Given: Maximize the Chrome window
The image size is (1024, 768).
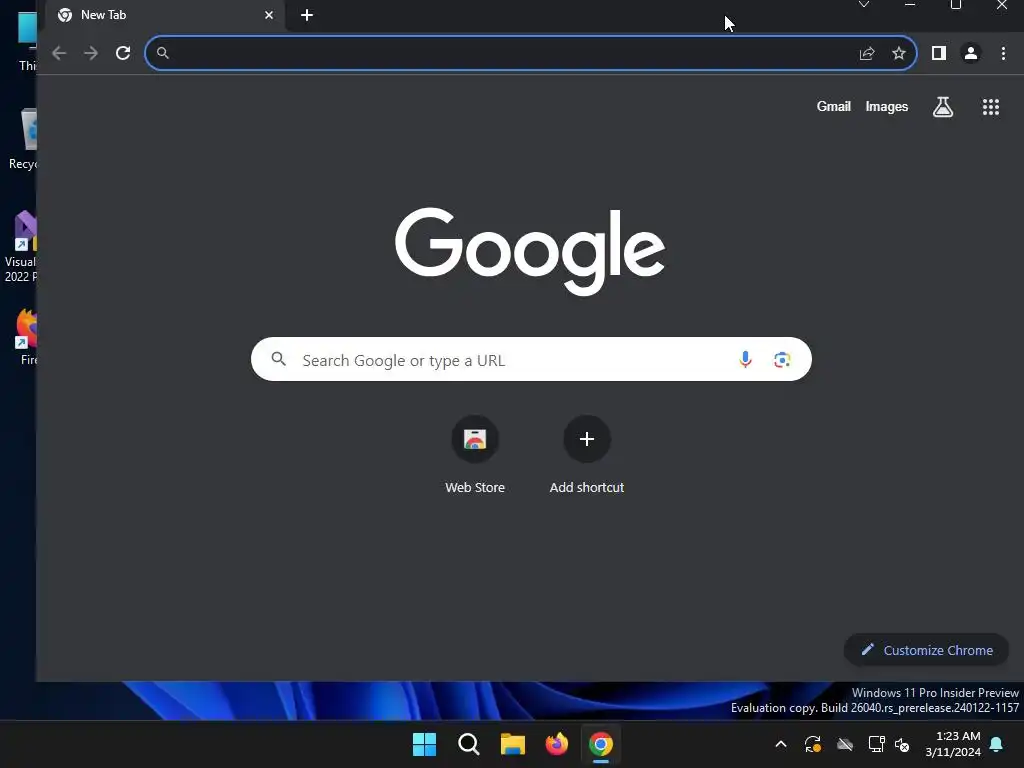Looking at the screenshot, I should (x=955, y=5).
